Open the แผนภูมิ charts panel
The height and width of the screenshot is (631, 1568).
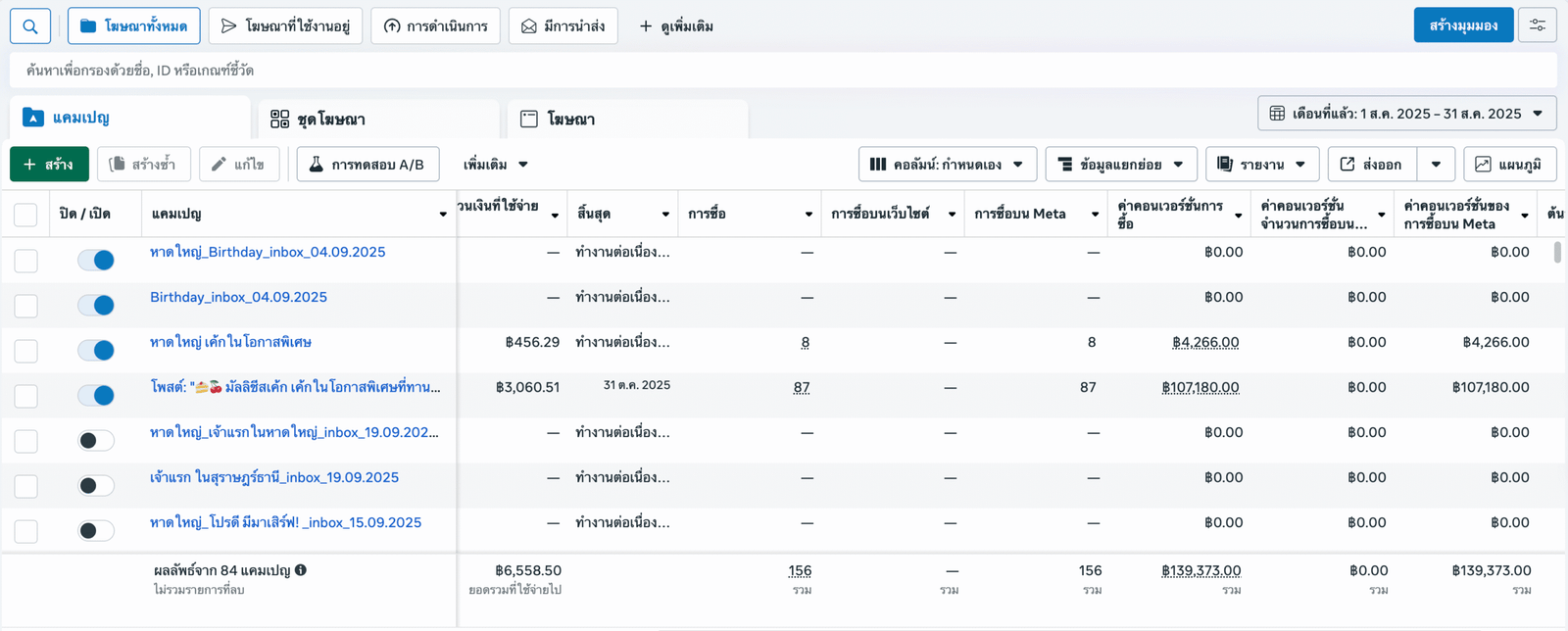(1509, 165)
